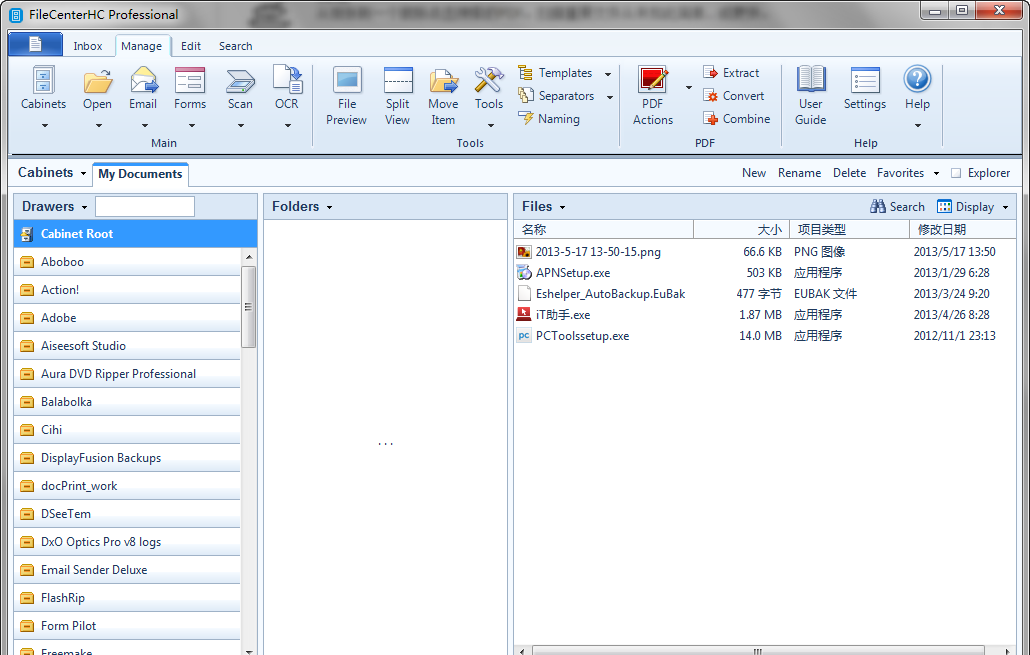1030x655 pixels.
Task: Expand the PDF Actions dropdown arrow
Action: coord(688,87)
